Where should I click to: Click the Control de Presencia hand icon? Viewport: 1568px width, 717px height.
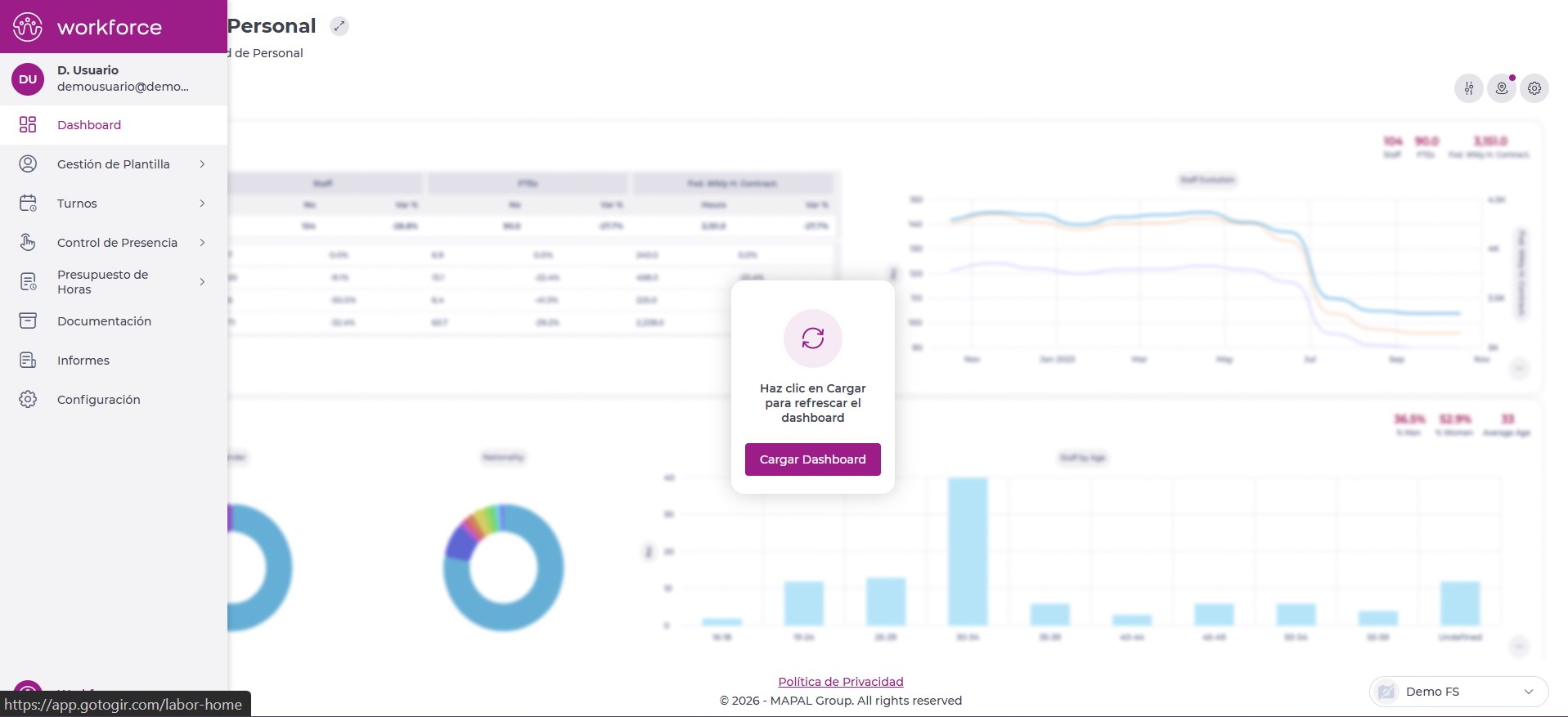pos(28,242)
